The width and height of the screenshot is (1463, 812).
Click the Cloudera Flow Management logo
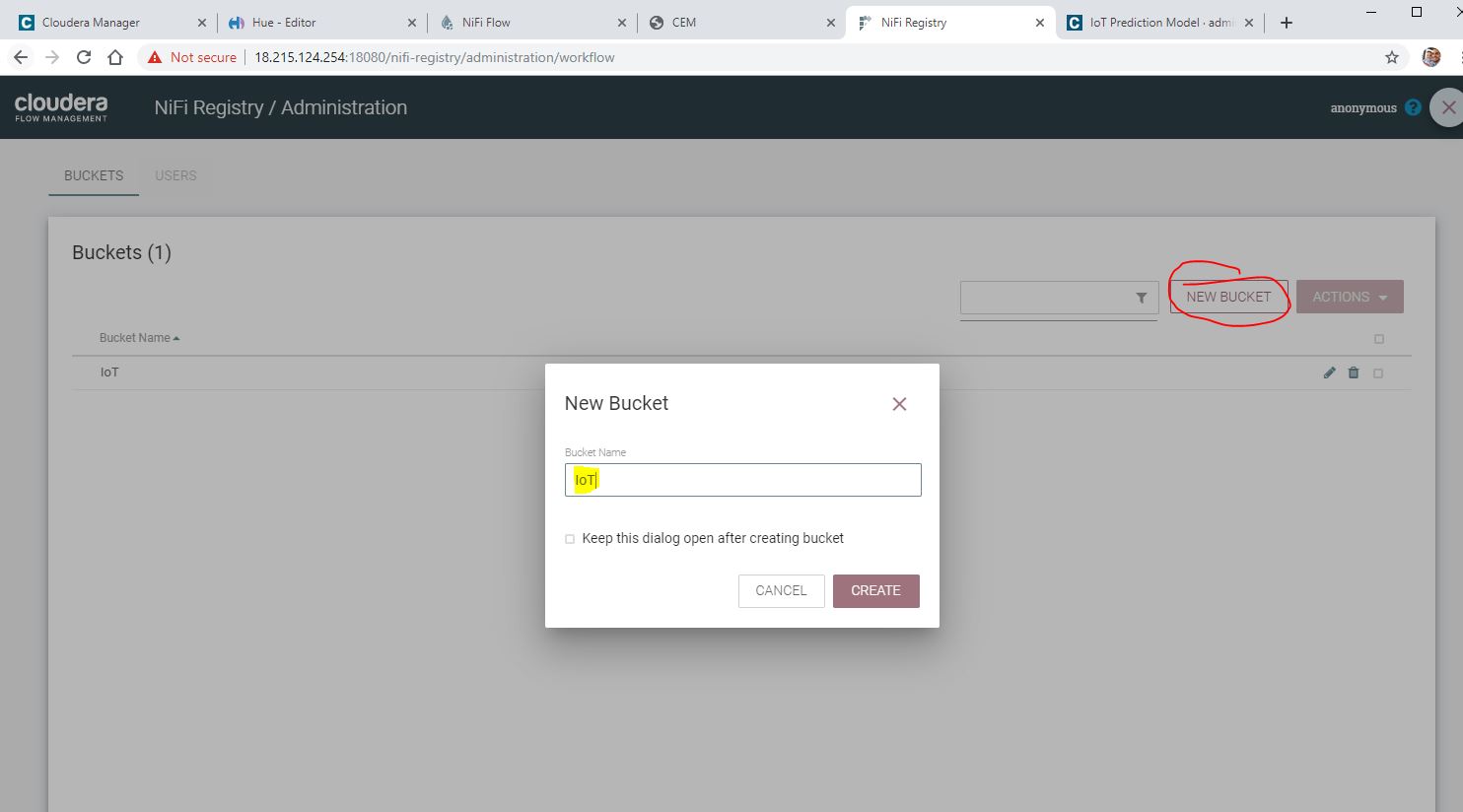pos(61,107)
